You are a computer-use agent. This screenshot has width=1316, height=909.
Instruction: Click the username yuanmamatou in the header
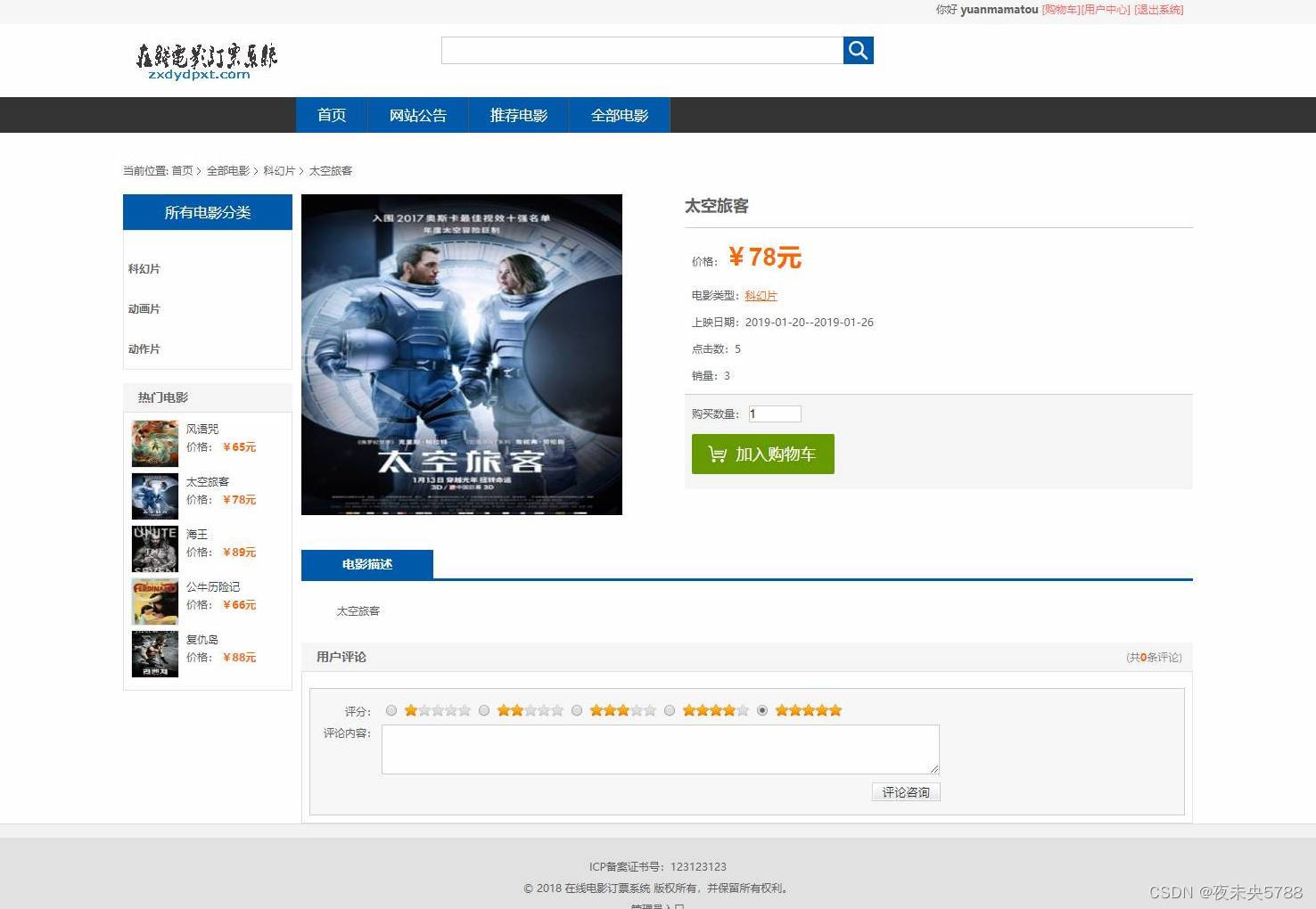coord(999,10)
